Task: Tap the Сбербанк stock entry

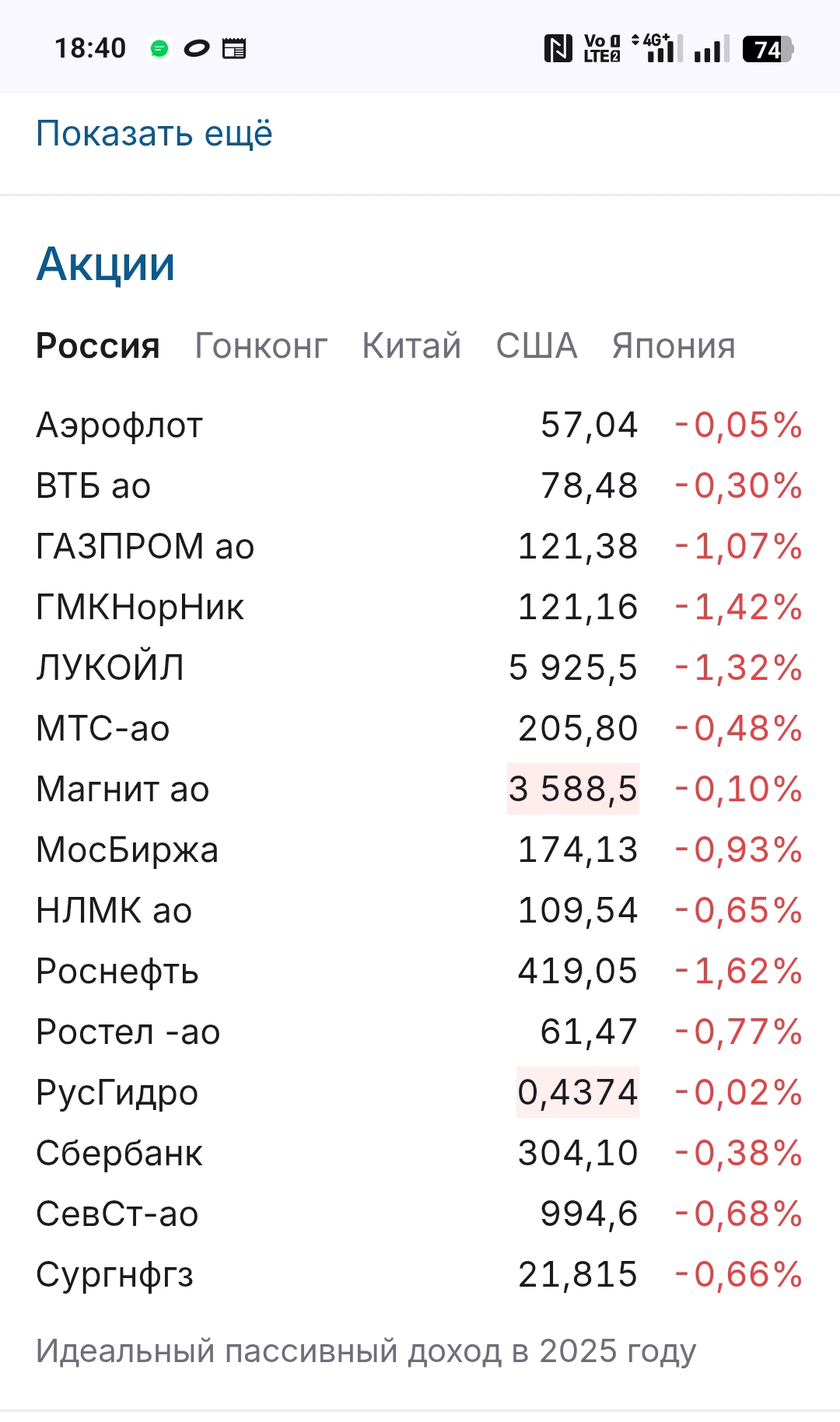Action: pos(119,1154)
